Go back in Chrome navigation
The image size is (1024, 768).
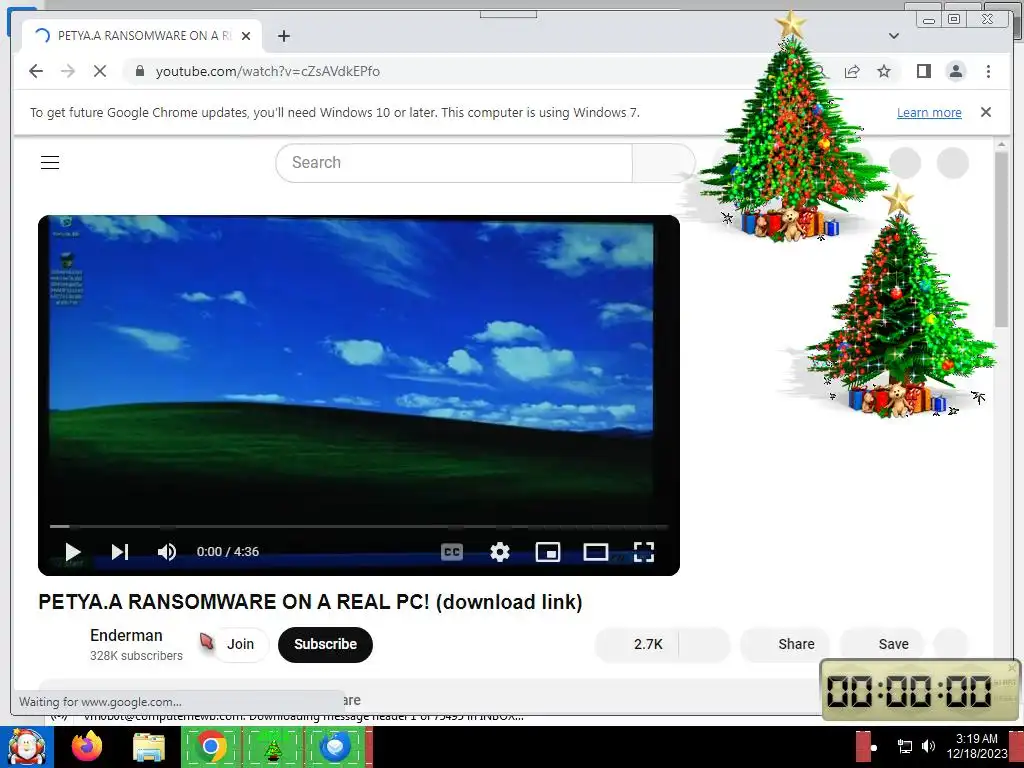(36, 71)
